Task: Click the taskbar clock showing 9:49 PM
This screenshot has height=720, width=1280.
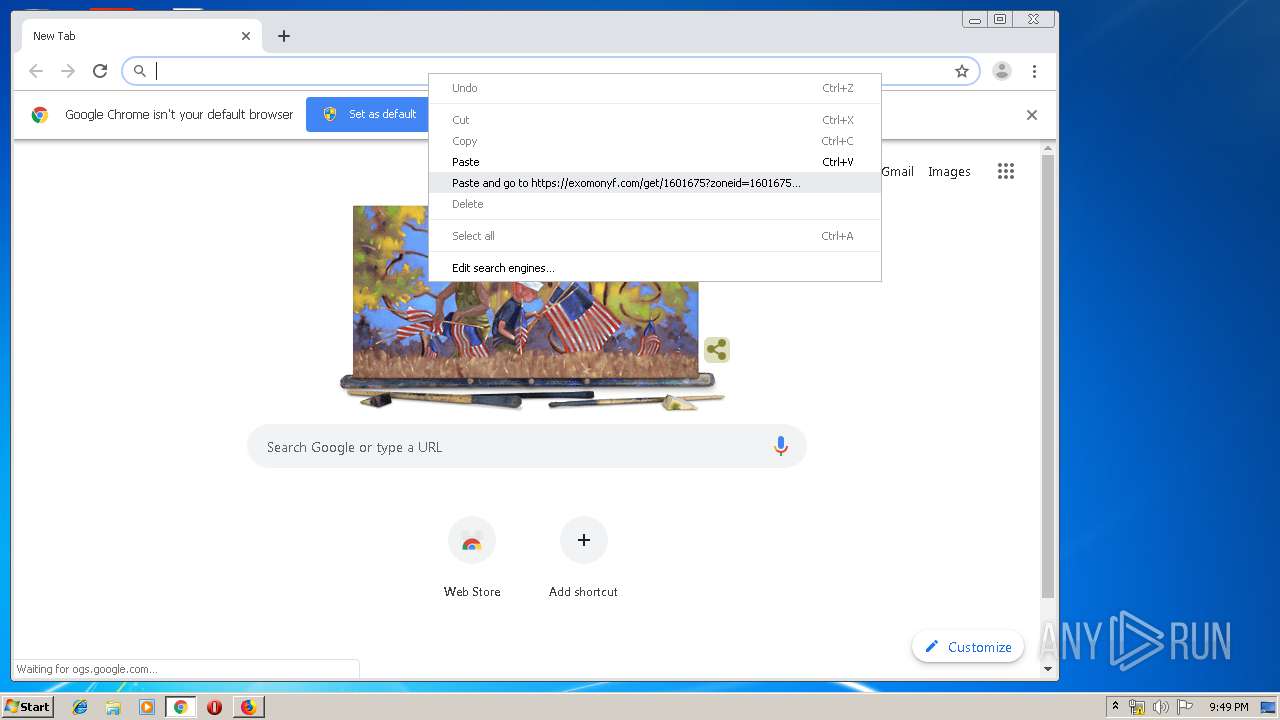Action: [x=1228, y=707]
